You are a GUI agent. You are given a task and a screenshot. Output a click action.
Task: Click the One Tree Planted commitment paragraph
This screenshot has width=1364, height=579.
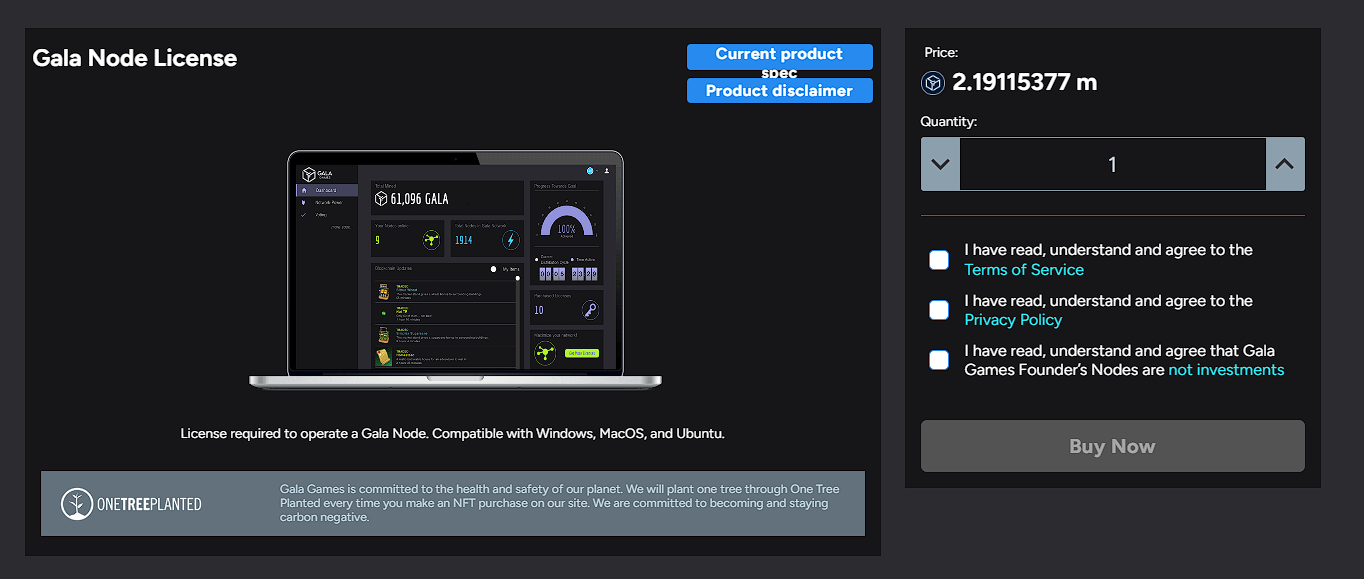560,503
